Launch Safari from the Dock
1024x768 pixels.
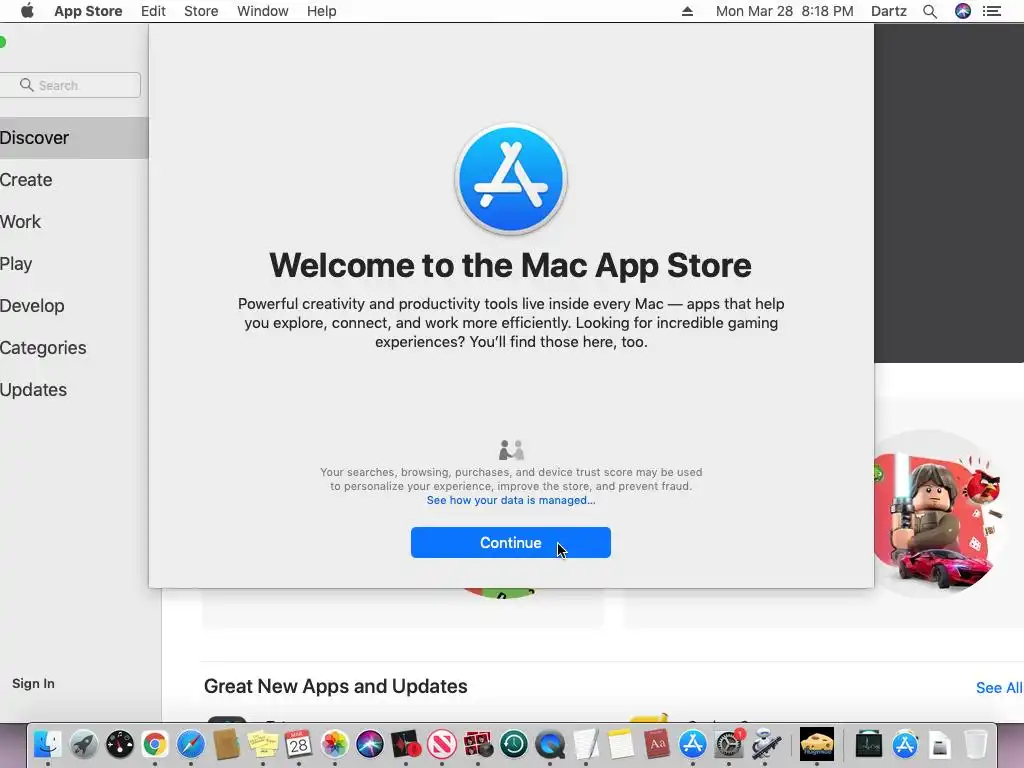191,744
